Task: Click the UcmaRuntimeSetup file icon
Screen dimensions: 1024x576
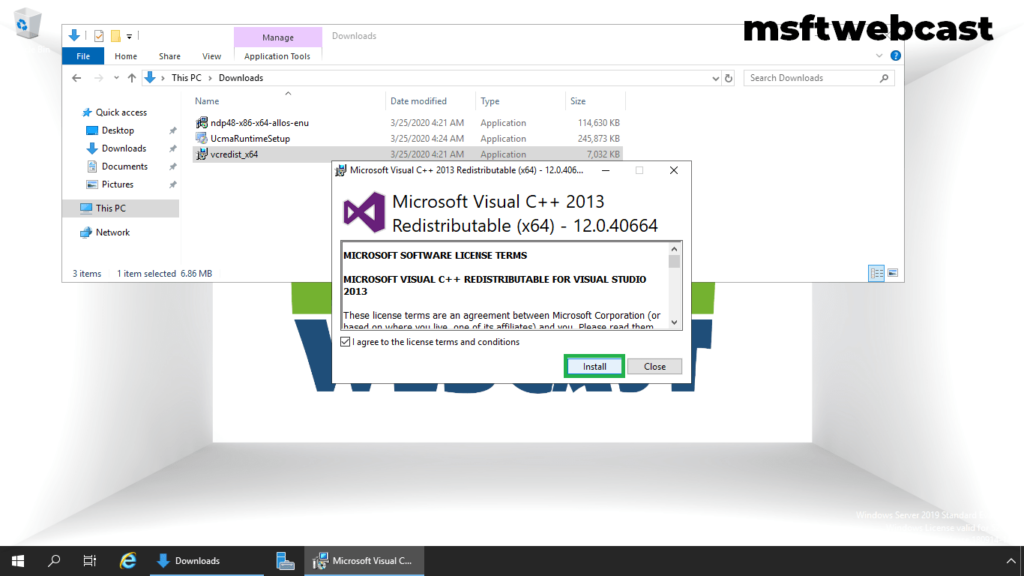Action: pyautogui.click(x=202, y=138)
